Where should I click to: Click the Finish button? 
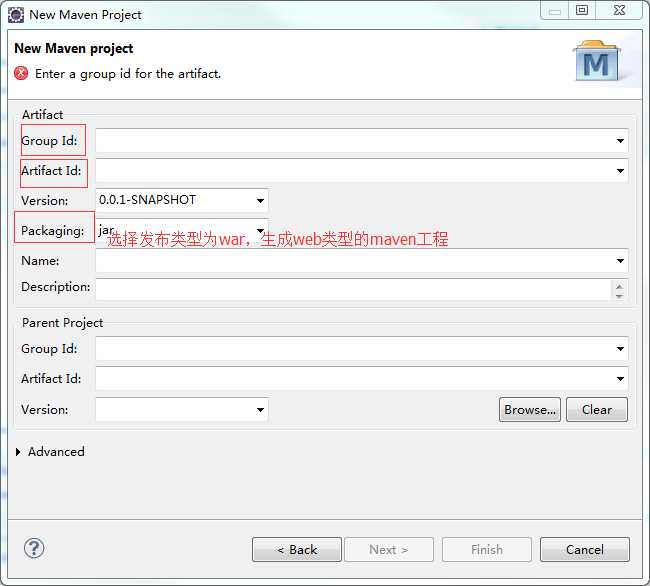[487, 550]
